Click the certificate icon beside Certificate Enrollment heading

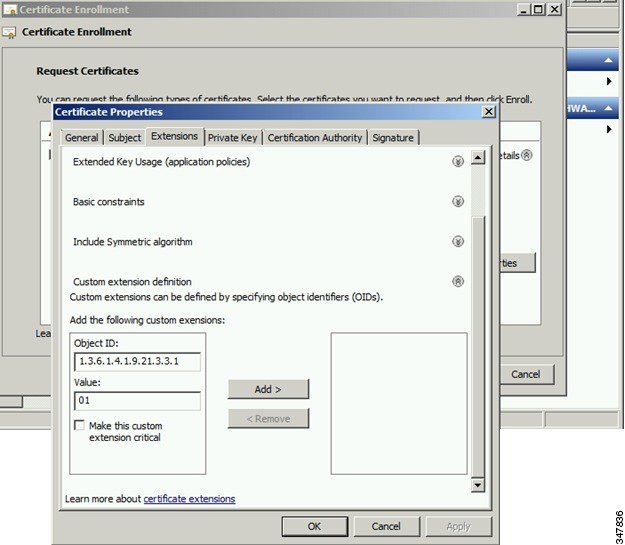(9, 33)
